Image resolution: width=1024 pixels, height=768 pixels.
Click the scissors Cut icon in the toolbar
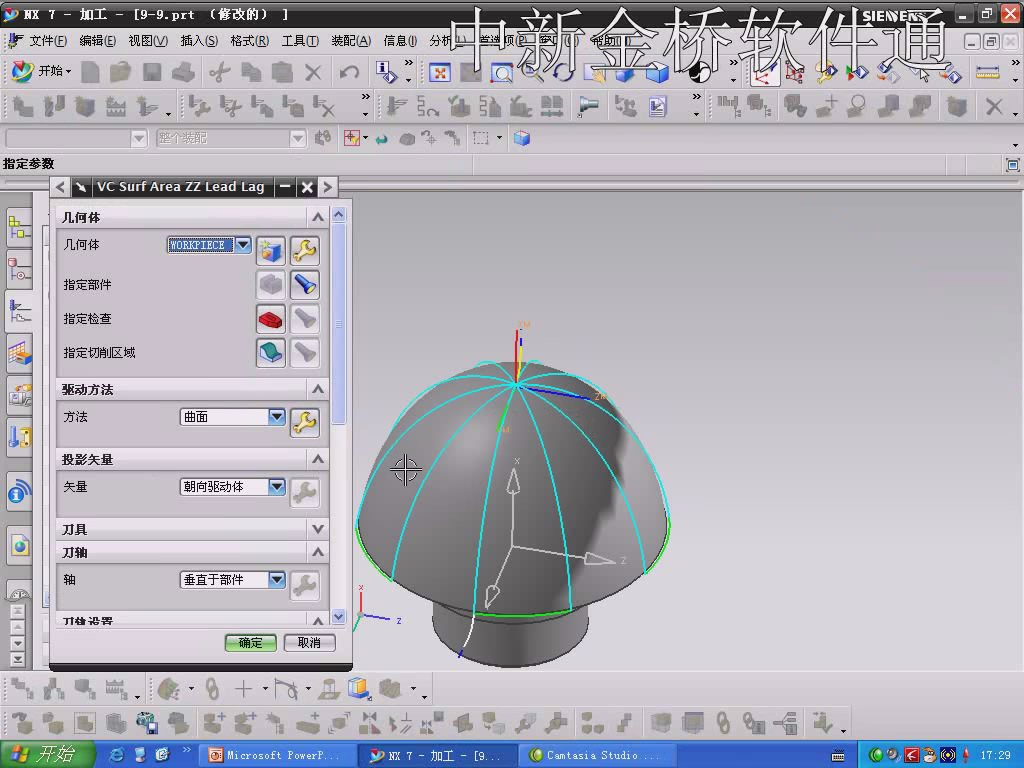coord(220,72)
